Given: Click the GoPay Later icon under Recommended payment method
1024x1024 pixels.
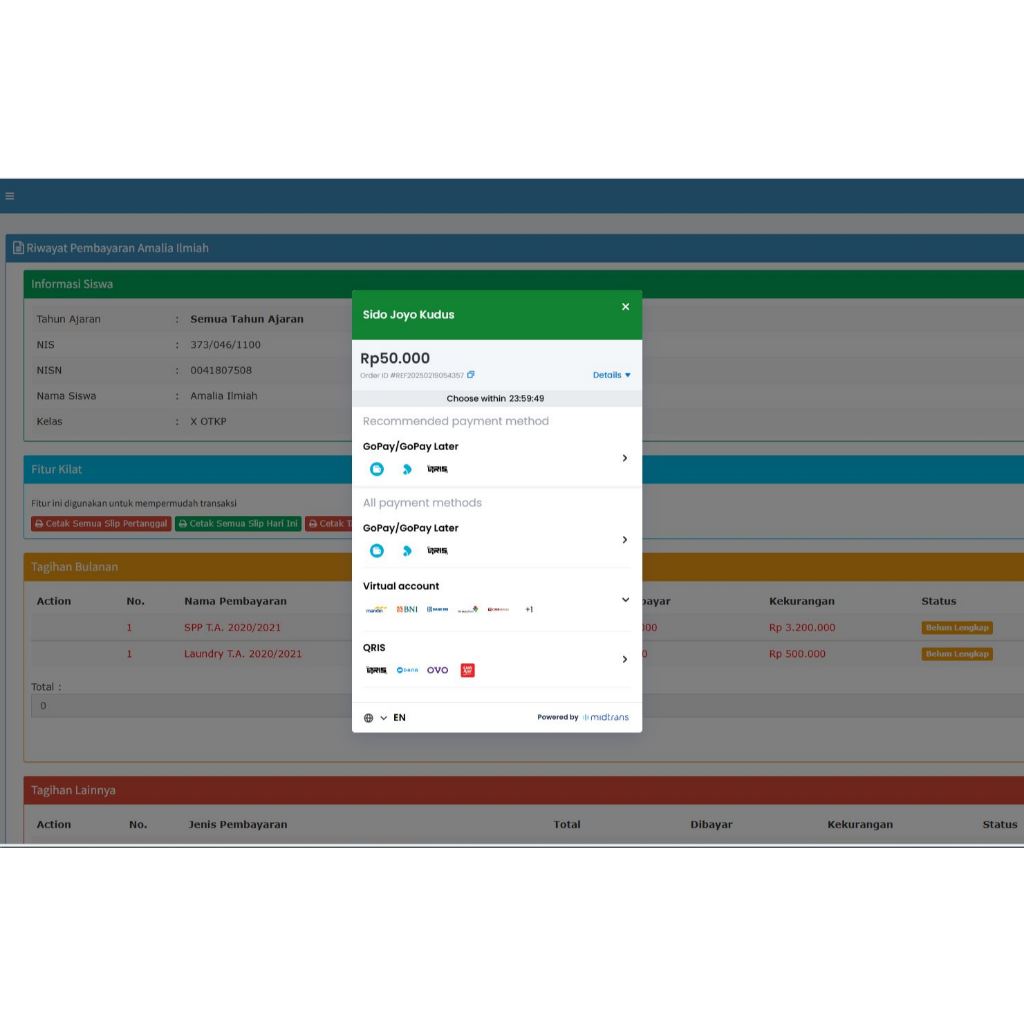Looking at the screenshot, I should click(x=407, y=469).
